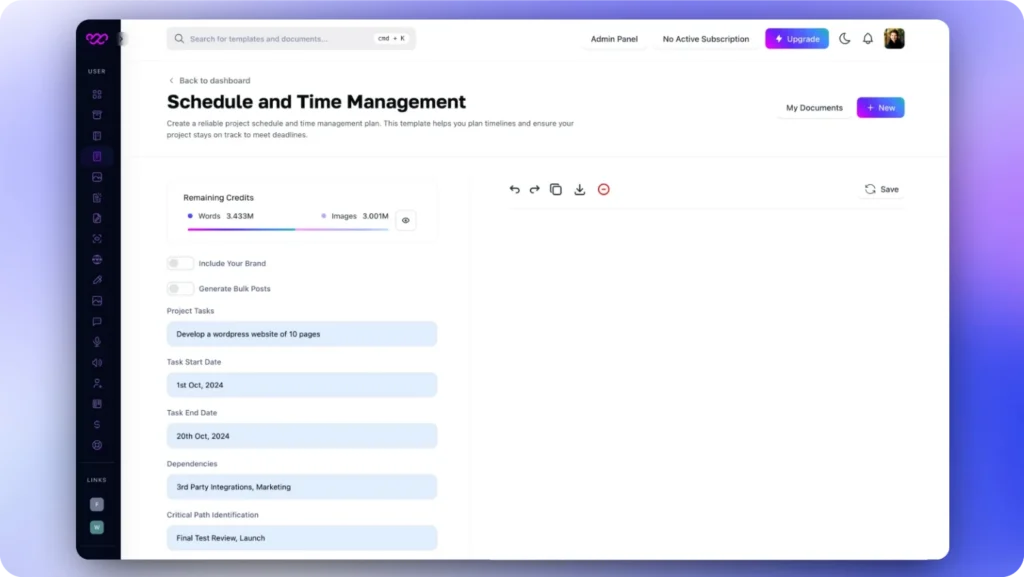Click the Remaining Credits label
The image size is (1024, 577).
point(218,197)
